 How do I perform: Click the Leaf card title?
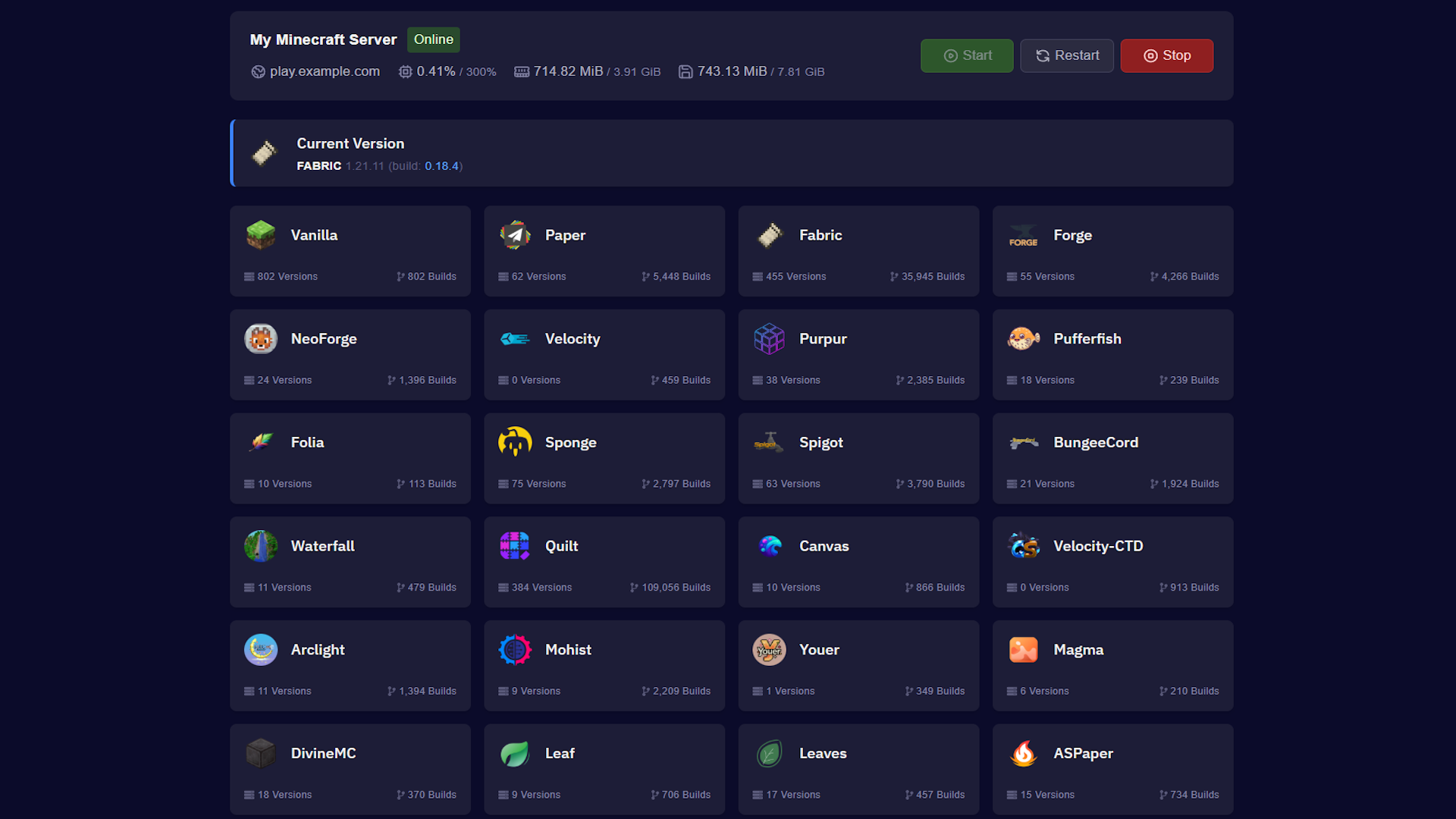[560, 753]
